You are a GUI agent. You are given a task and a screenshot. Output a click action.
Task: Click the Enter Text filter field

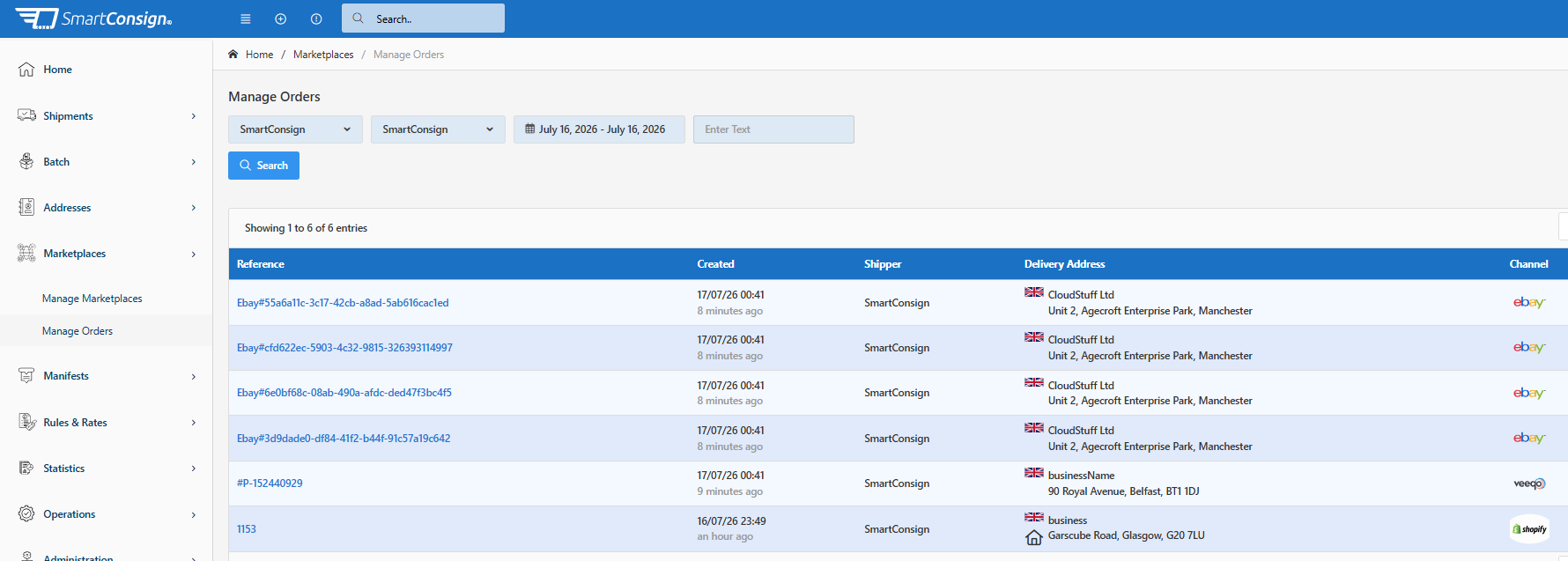tap(773, 129)
